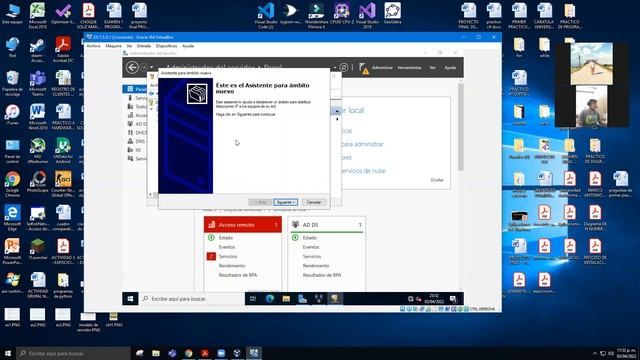Select IIS in Server Manager sidebar
The width and height of the screenshot is (640, 360).
(x=135, y=150)
